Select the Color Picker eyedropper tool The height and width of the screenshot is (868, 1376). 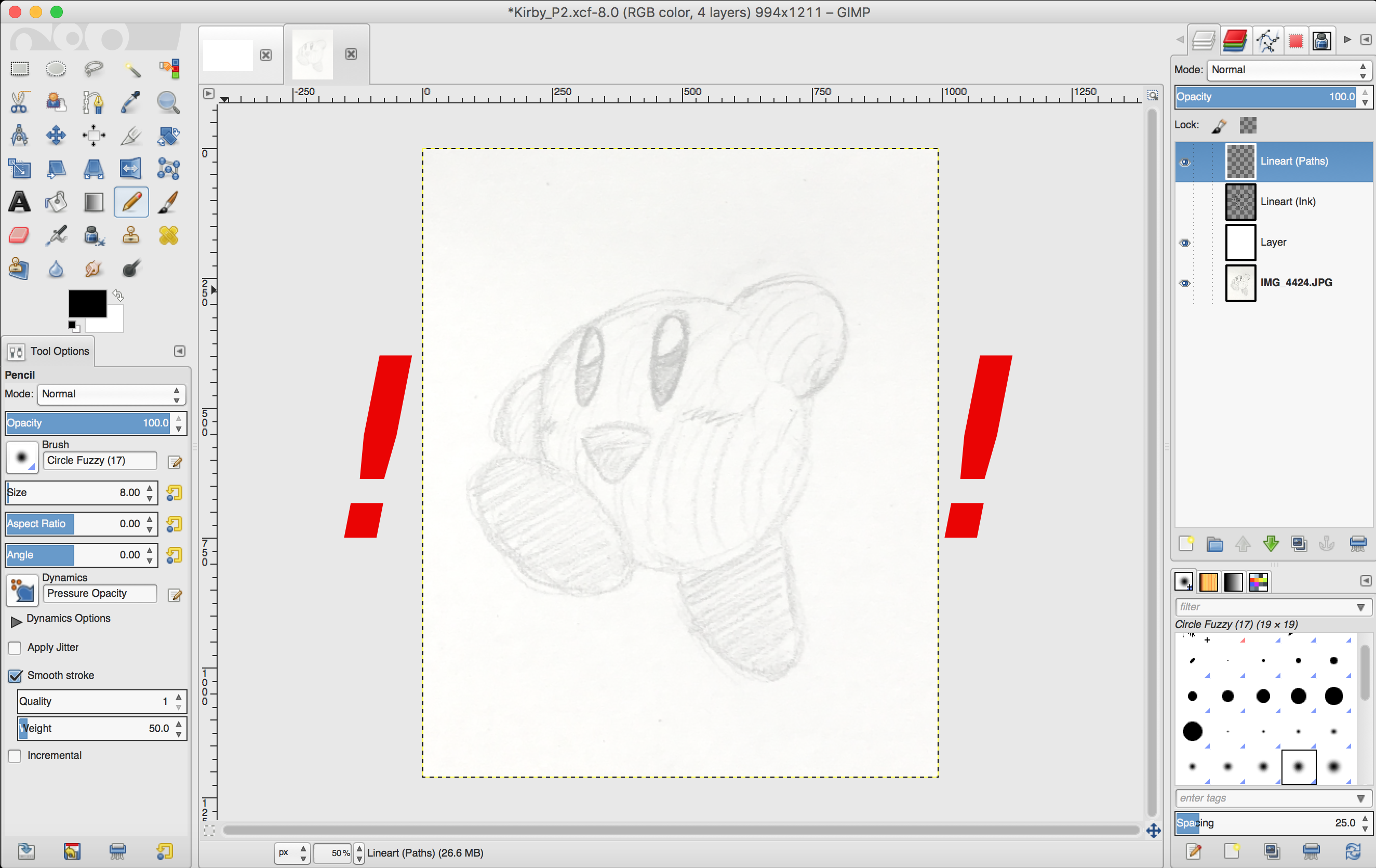point(131,102)
